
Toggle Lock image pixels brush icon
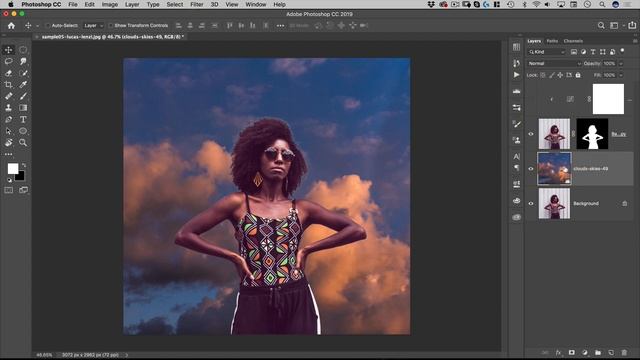551,75
